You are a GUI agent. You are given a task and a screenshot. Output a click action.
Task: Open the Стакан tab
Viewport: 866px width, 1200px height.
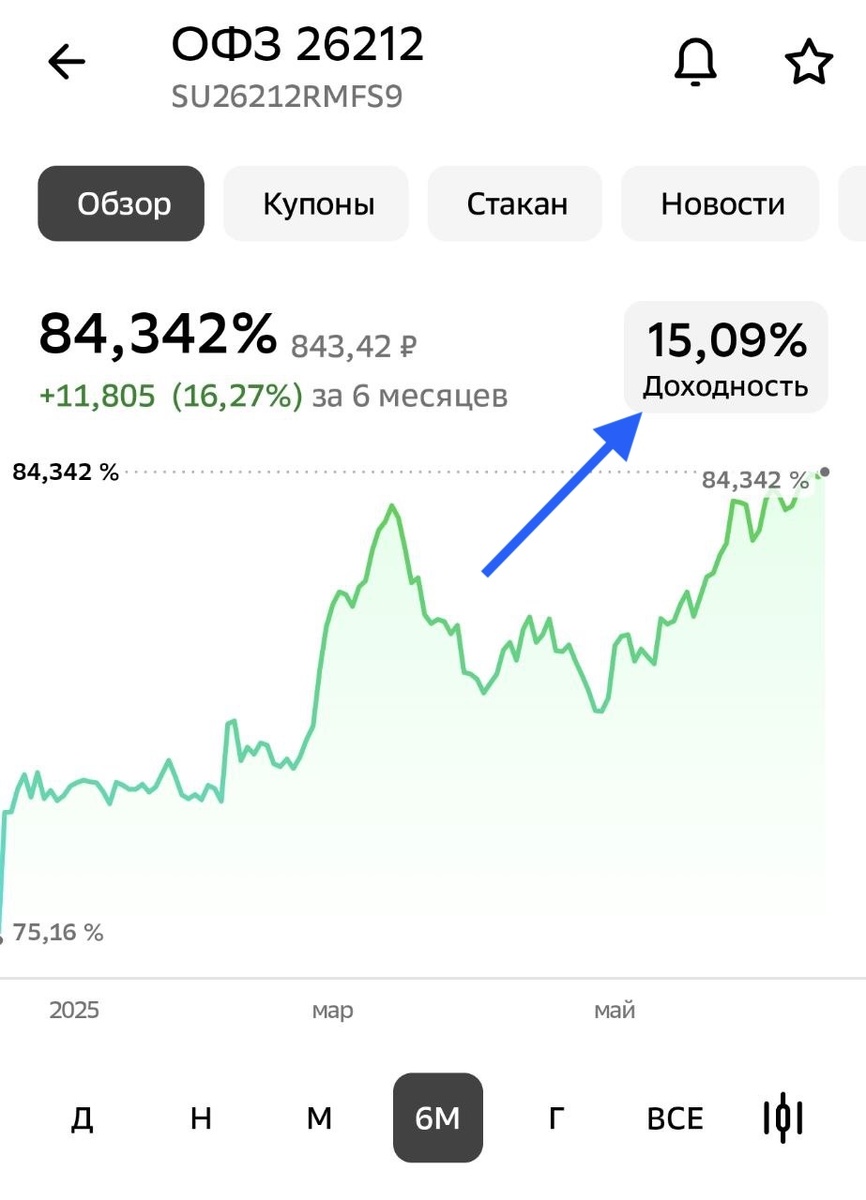(515, 203)
